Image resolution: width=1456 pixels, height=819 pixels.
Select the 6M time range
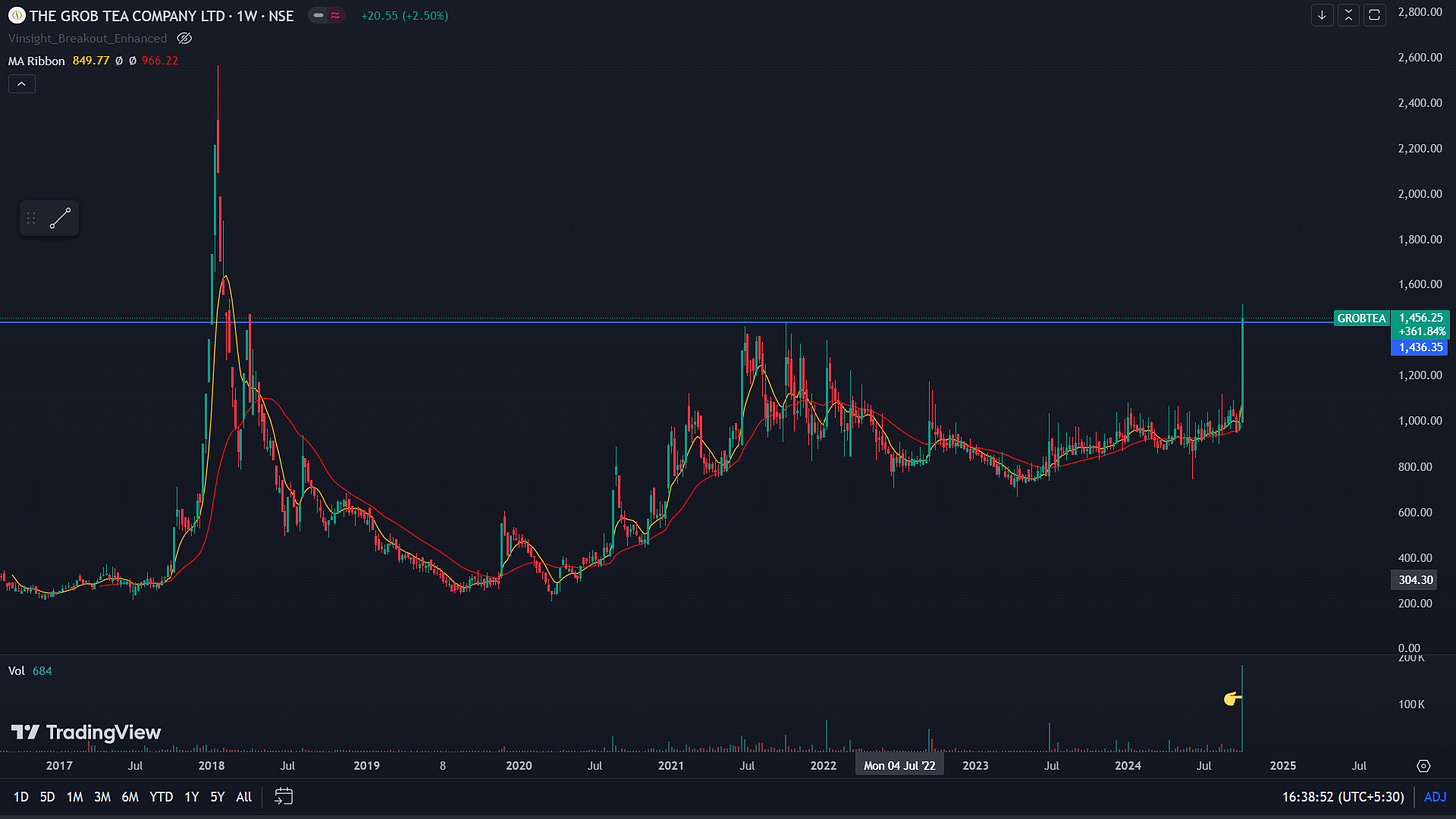130,797
